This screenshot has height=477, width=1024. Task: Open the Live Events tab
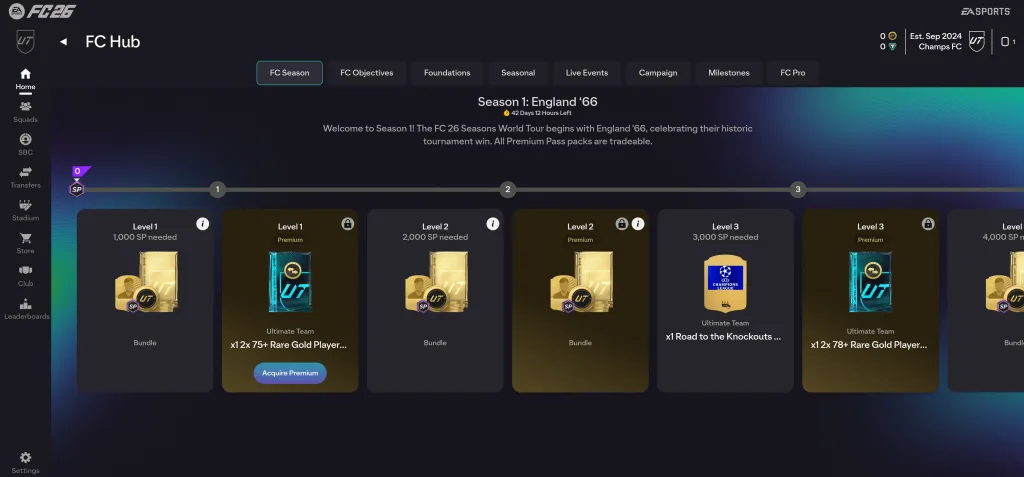pyautogui.click(x=586, y=73)
